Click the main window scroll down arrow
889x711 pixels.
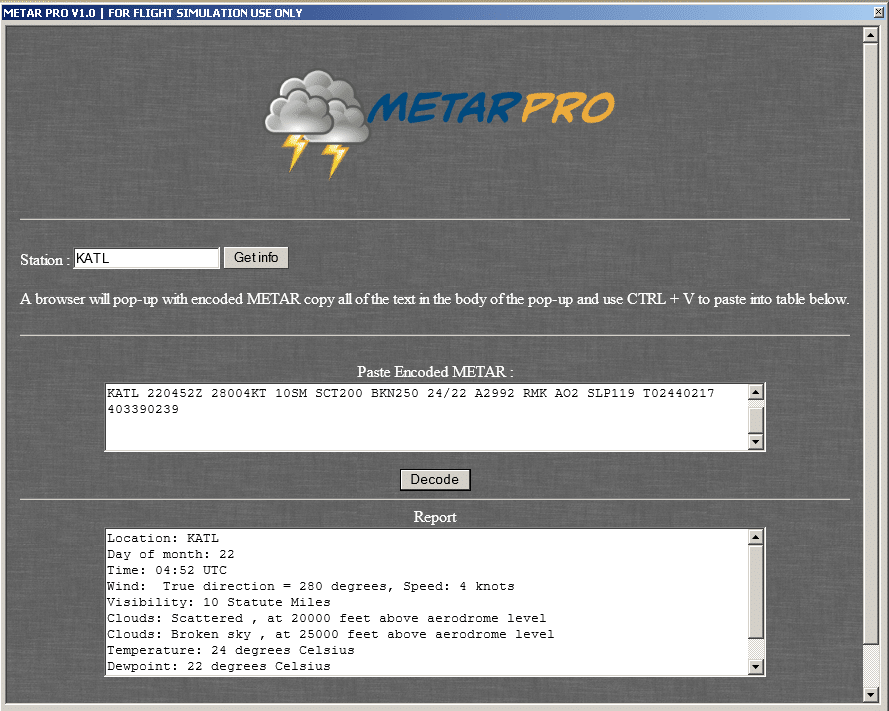pyautogui.click(x=869, y=693)
